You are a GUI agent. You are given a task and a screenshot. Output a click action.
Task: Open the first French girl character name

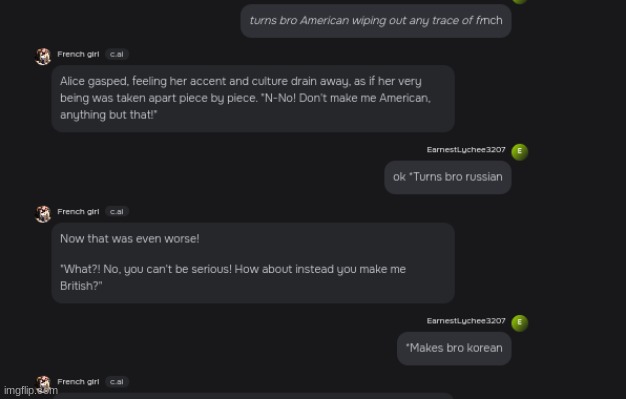(x=78, y=54)
